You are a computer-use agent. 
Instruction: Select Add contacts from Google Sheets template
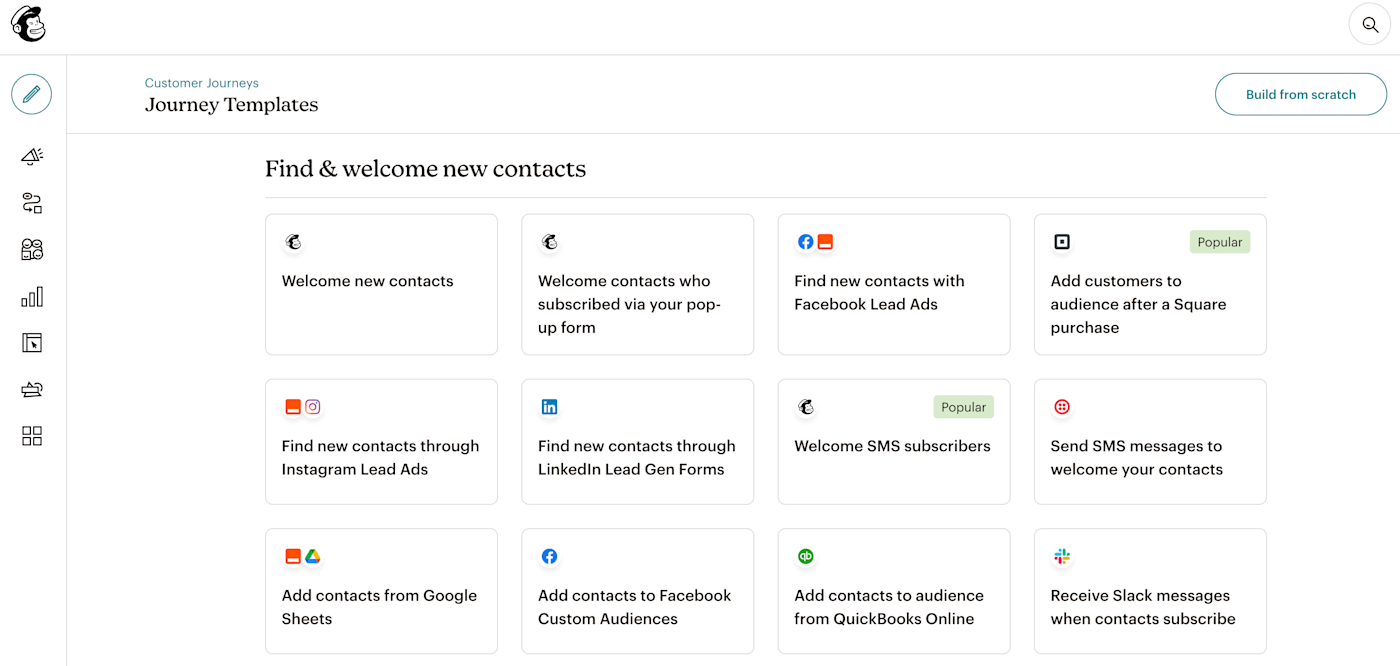coord(381,591)
